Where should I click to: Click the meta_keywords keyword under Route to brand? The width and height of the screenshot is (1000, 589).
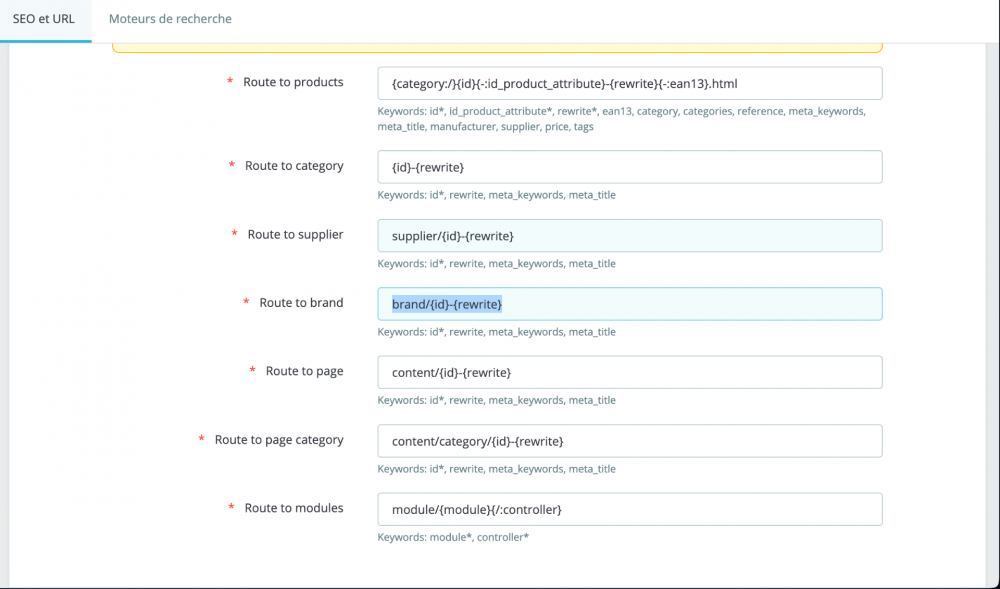coord(524,331)
